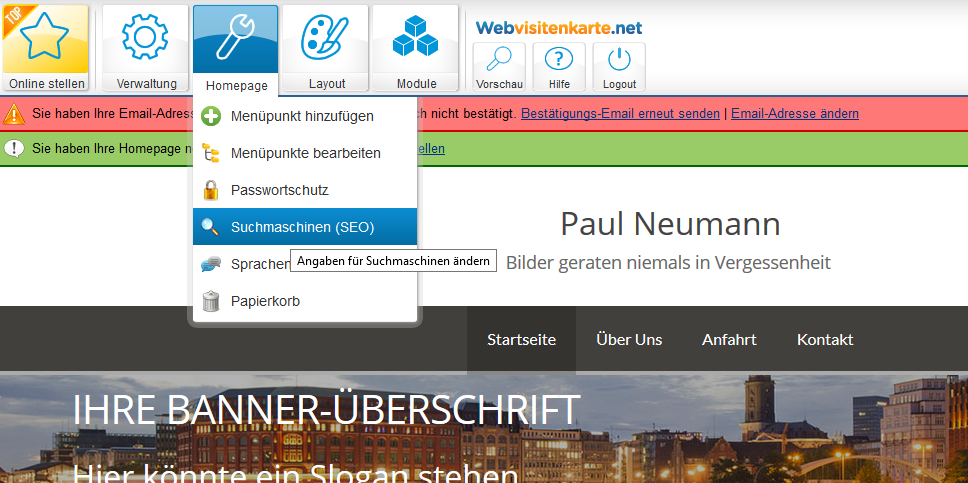Click the speech bubbles icon beside Sprachen
968x483 pixels.
pyautogui.click(x=211, y=264)
